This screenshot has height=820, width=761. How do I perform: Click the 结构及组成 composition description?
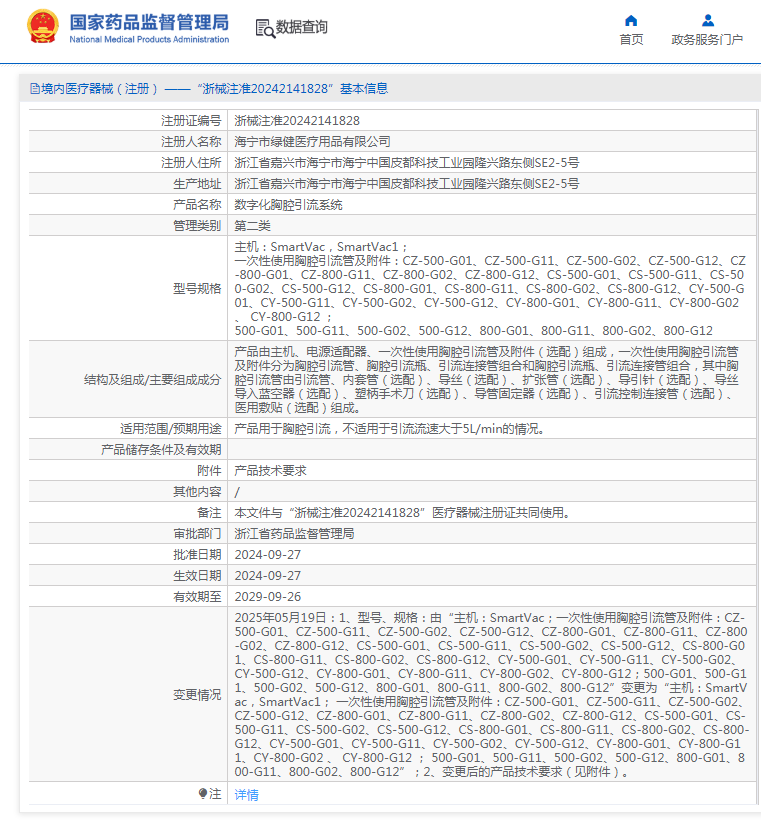pyautogui.click(x=486, y=379)
